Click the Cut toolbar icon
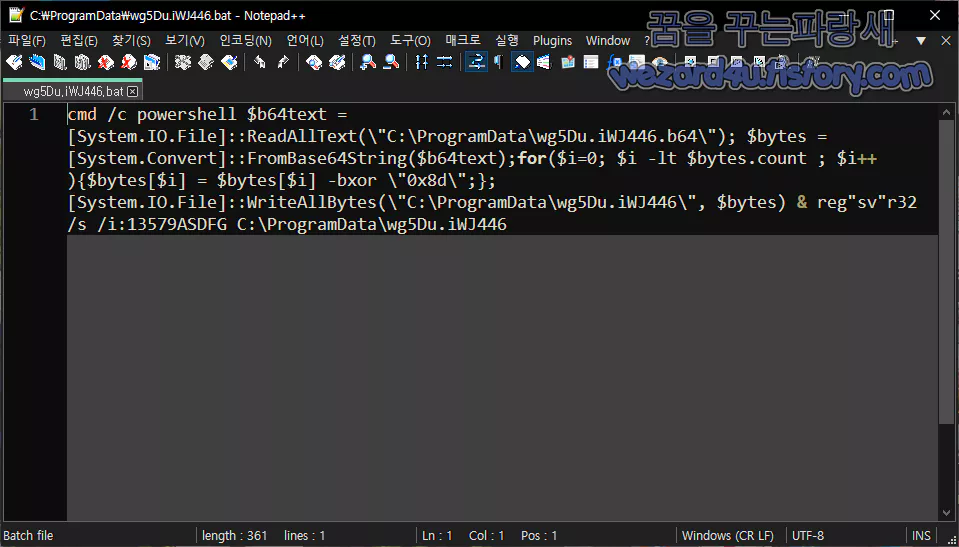This screenshot has width=959, height=547. point(183,62)
